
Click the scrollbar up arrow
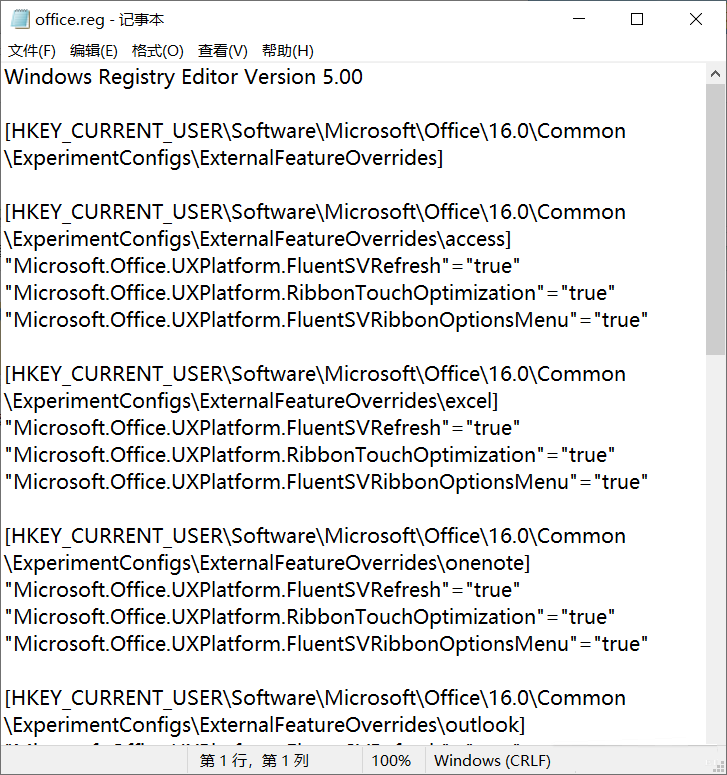[715, 74]
